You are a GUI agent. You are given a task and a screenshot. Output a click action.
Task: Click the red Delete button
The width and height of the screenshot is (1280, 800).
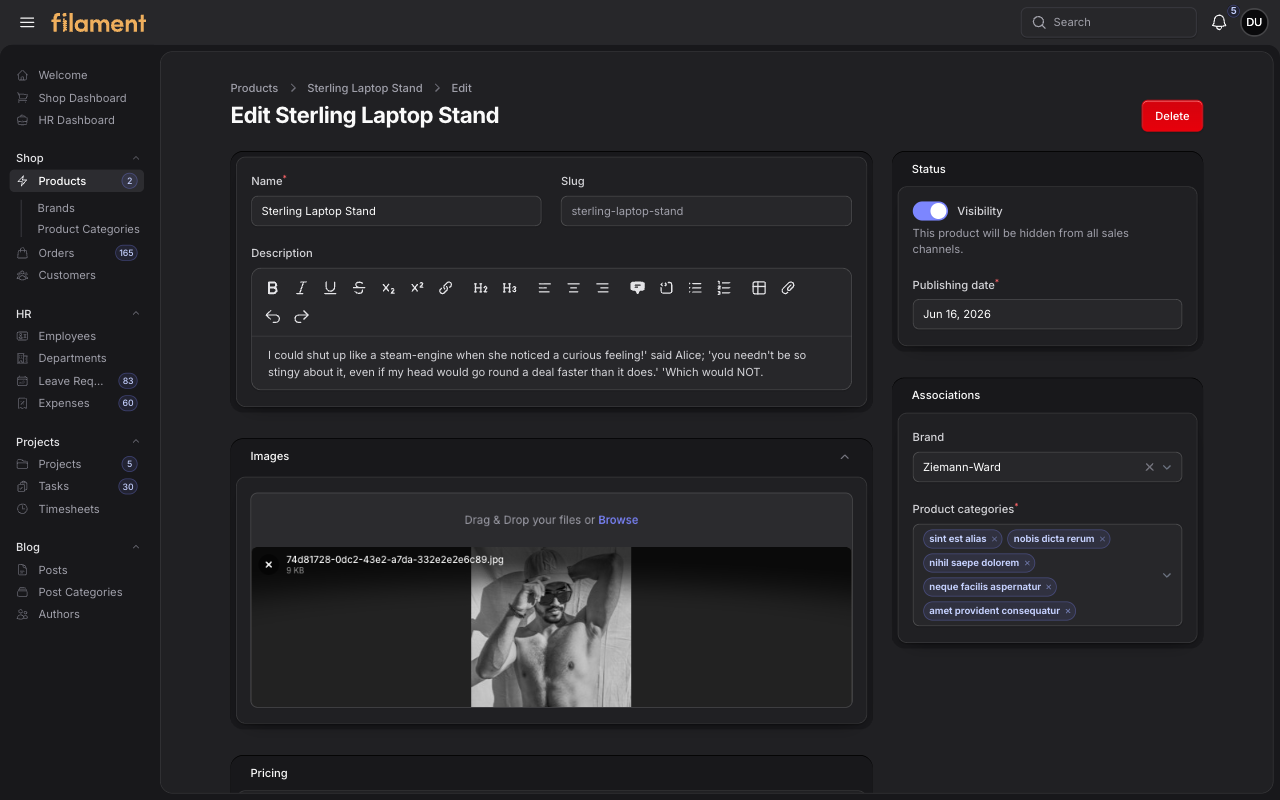1172,116
